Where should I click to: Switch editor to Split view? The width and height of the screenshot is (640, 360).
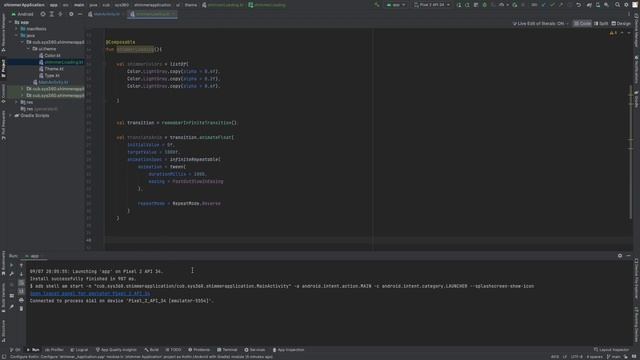pyautogui.click(x=601, y=24)
